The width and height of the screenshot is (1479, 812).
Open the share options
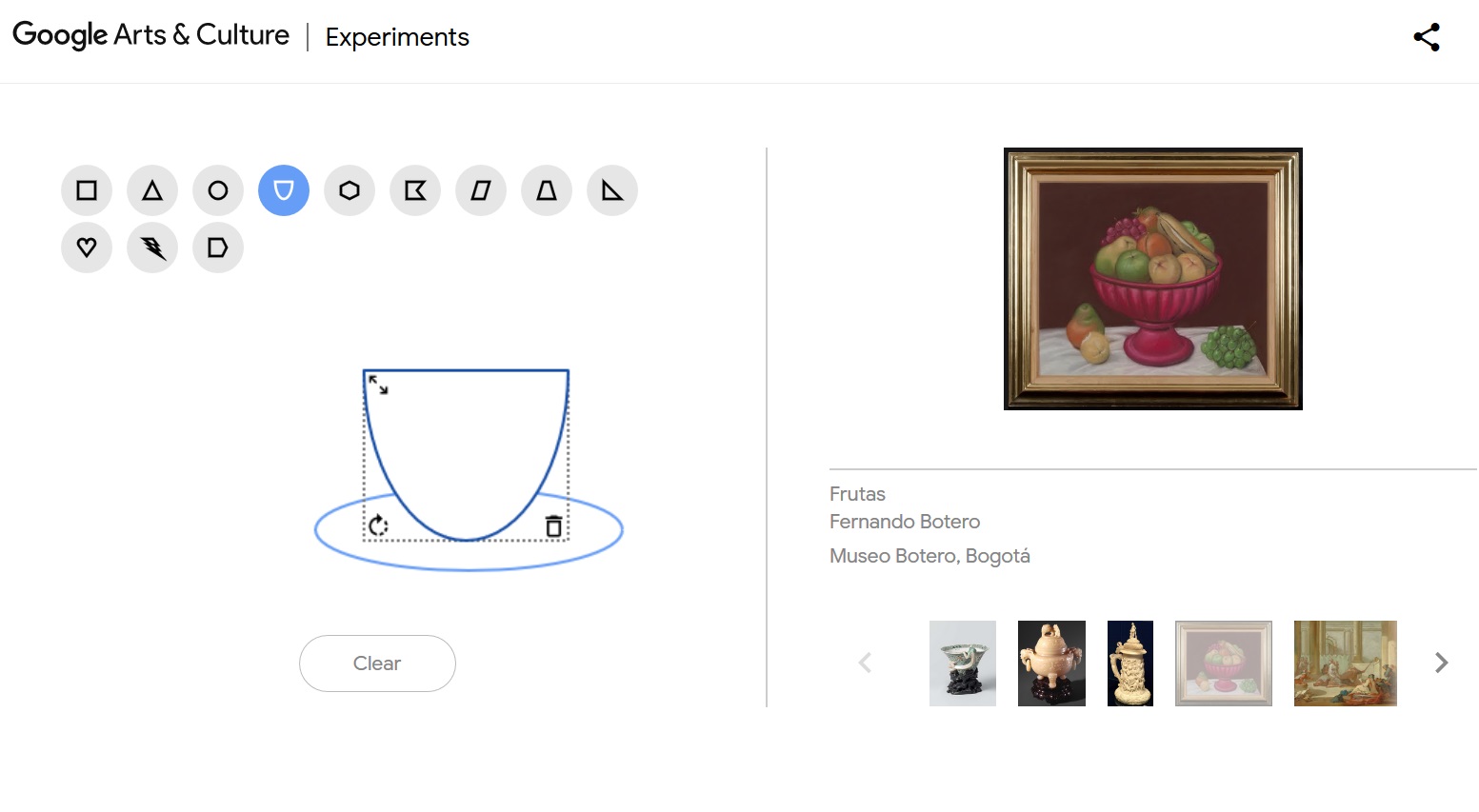(1427, 37)
